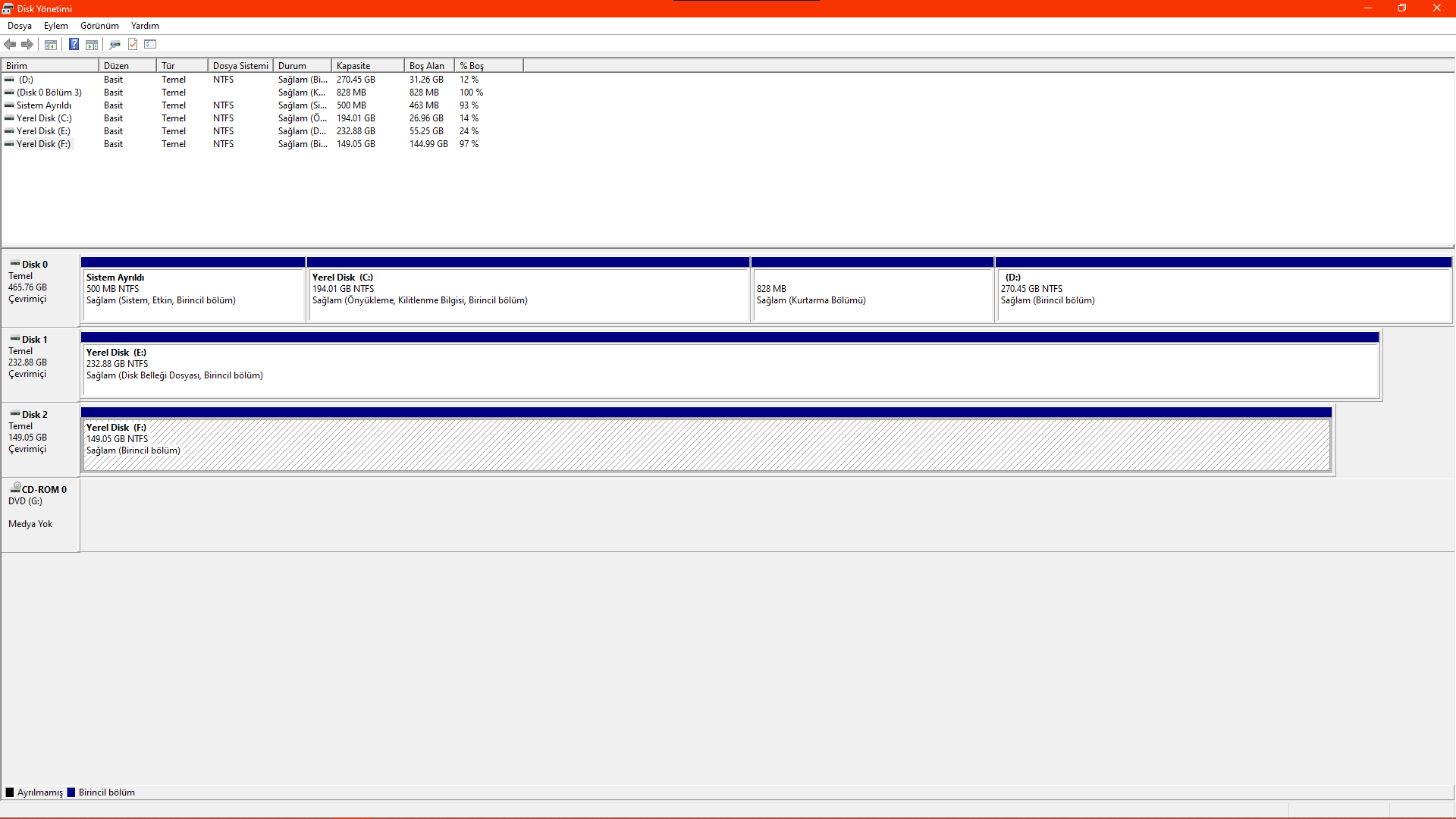
Task: Click the 144.99 GB free space cell
Action: coord(428,144)
